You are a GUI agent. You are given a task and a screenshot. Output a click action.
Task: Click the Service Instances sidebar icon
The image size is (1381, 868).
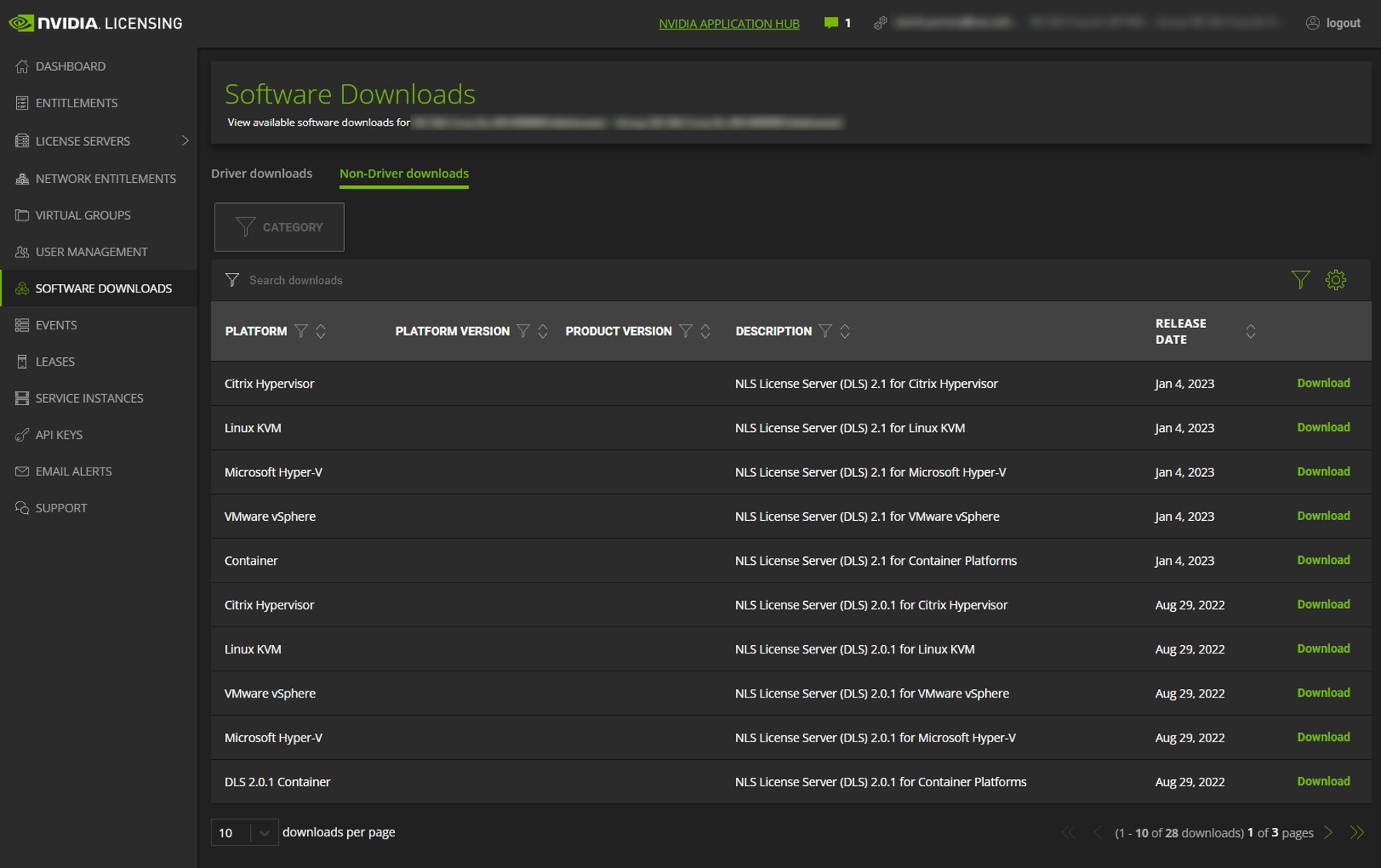pos(22,398)
